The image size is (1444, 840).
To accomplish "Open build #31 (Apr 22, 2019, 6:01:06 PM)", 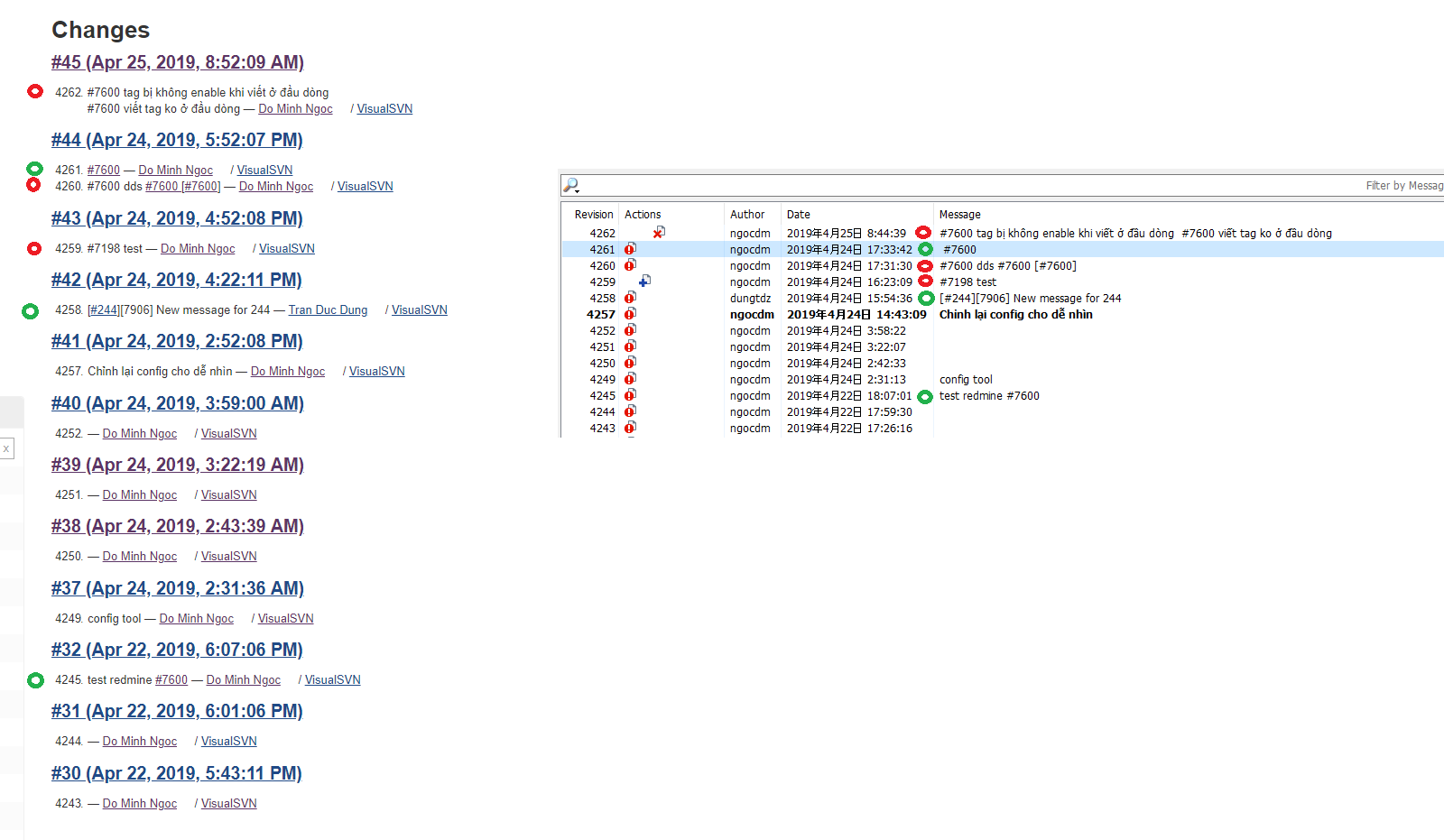I will 177,711.
